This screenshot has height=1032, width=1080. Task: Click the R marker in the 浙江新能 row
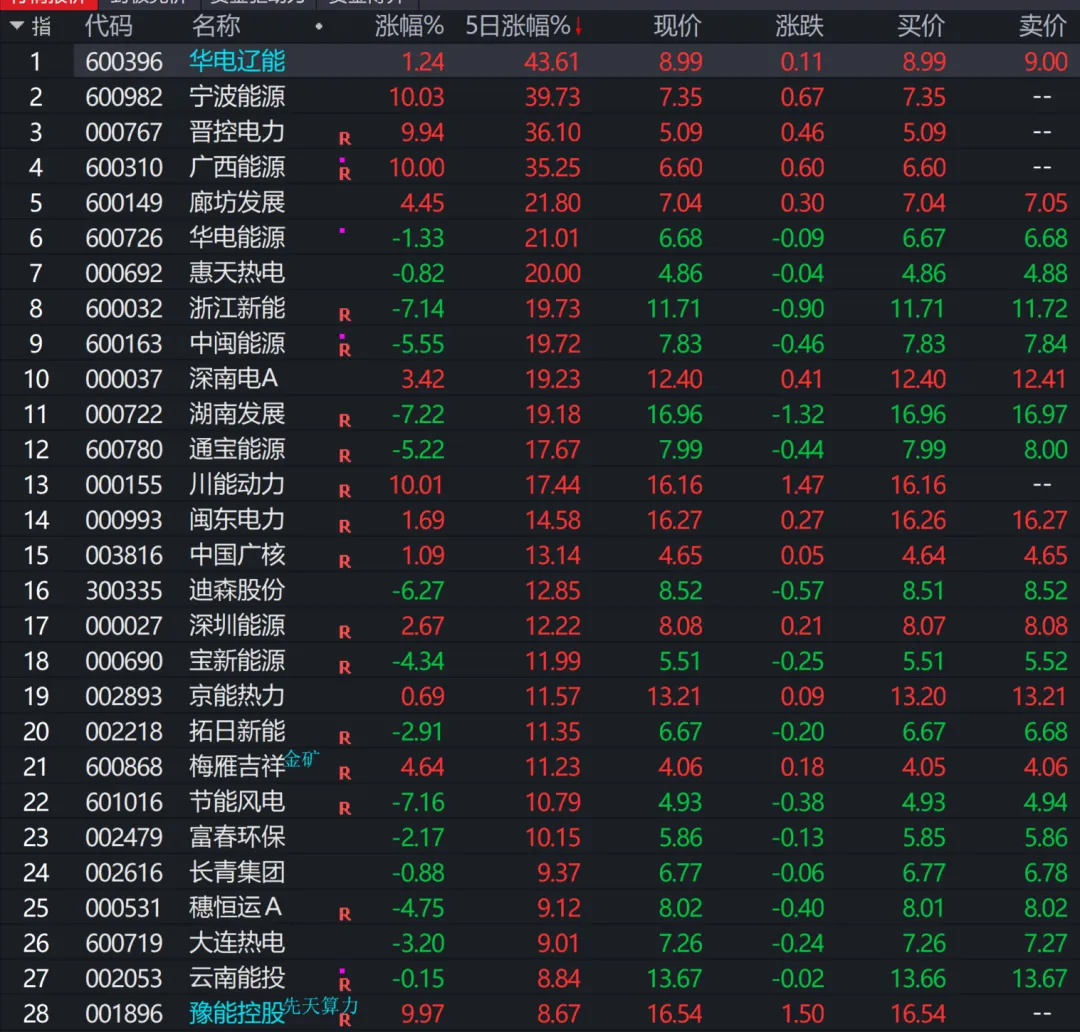pyautogui.click(x=345, y=315)
